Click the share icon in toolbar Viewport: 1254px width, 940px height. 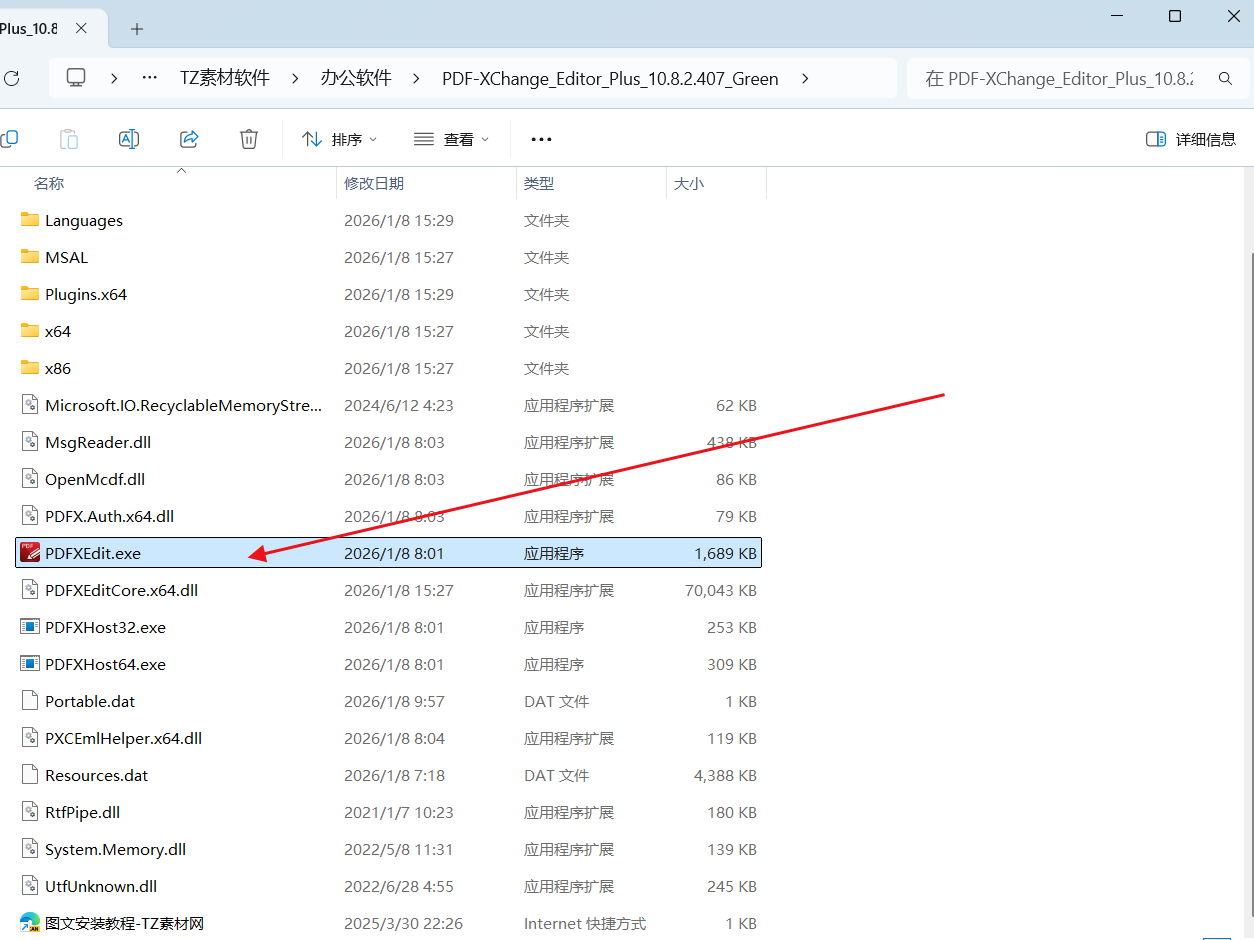pyautogui.click(x=189, y=139)
